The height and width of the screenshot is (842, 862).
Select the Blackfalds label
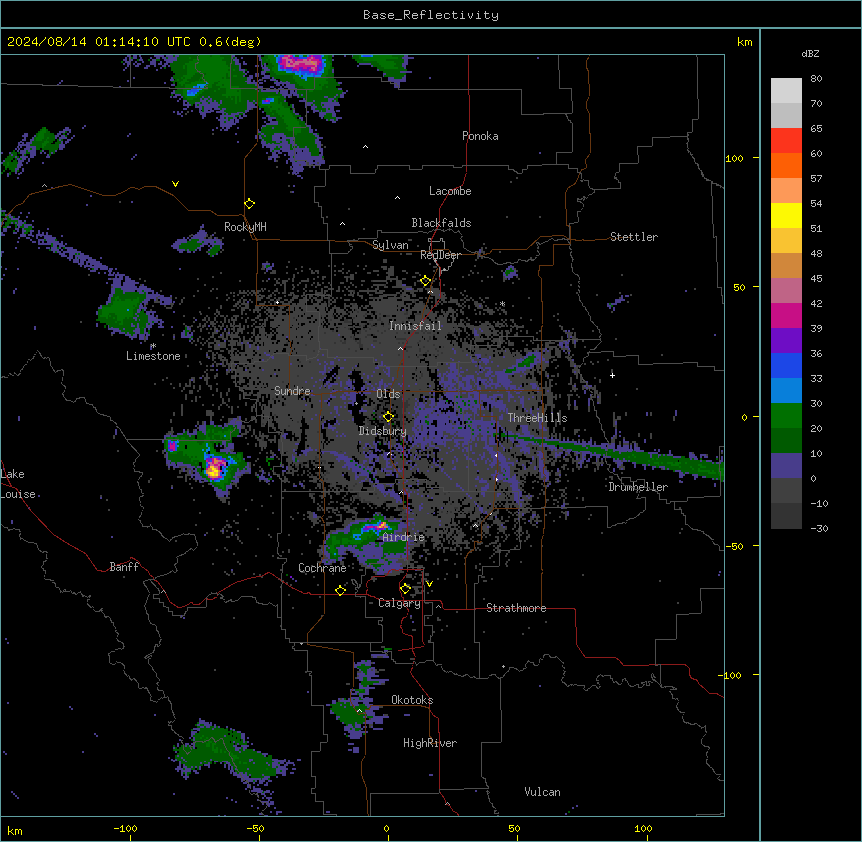[441, 223]
